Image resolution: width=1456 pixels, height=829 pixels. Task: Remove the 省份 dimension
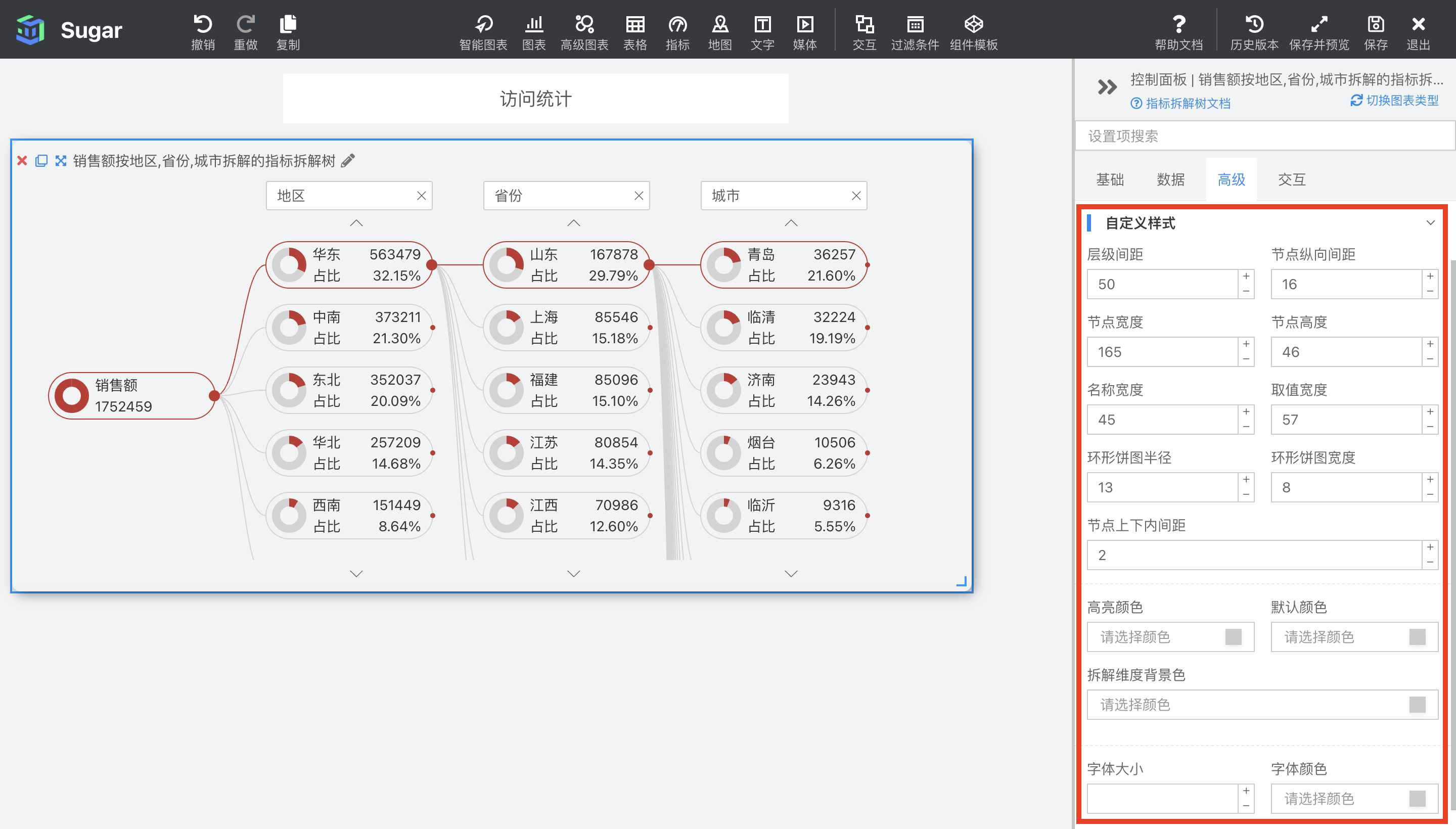tap(639, 196)
